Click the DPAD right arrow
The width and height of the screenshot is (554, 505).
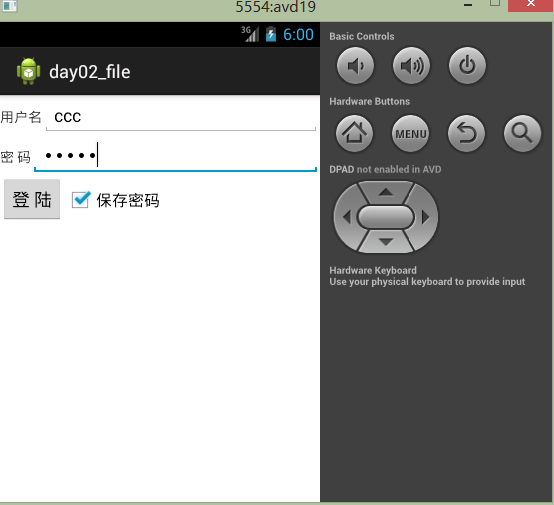425,217
